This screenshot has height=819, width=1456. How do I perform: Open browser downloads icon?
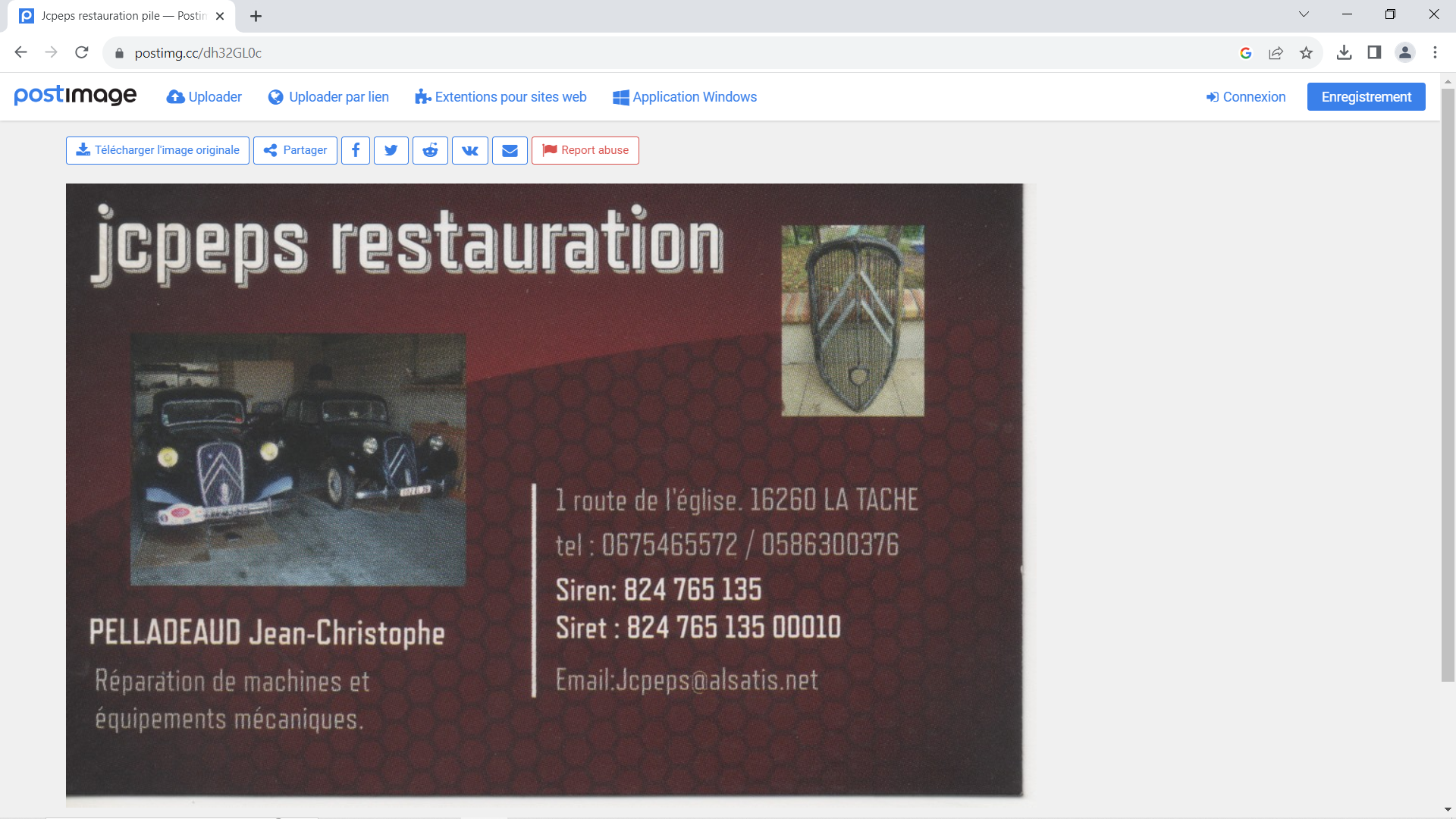coord(1344,52)
